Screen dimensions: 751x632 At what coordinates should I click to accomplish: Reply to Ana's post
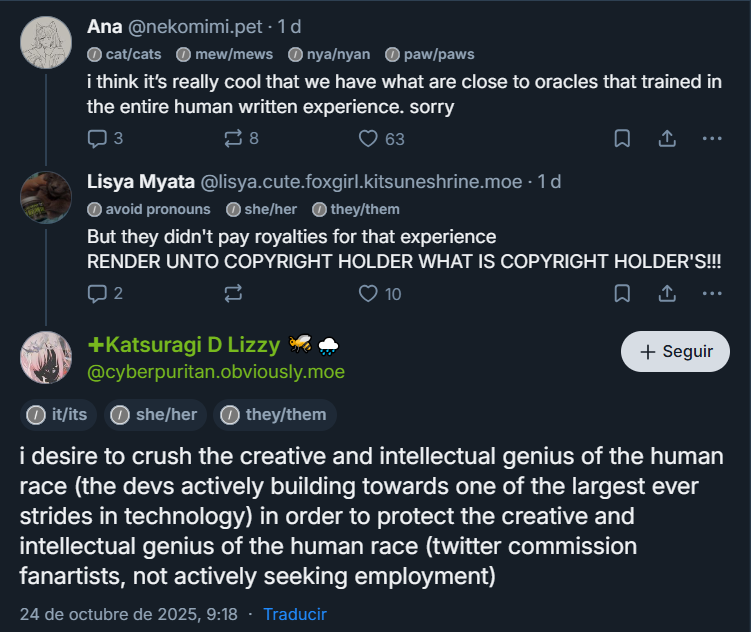click(98, 138)
